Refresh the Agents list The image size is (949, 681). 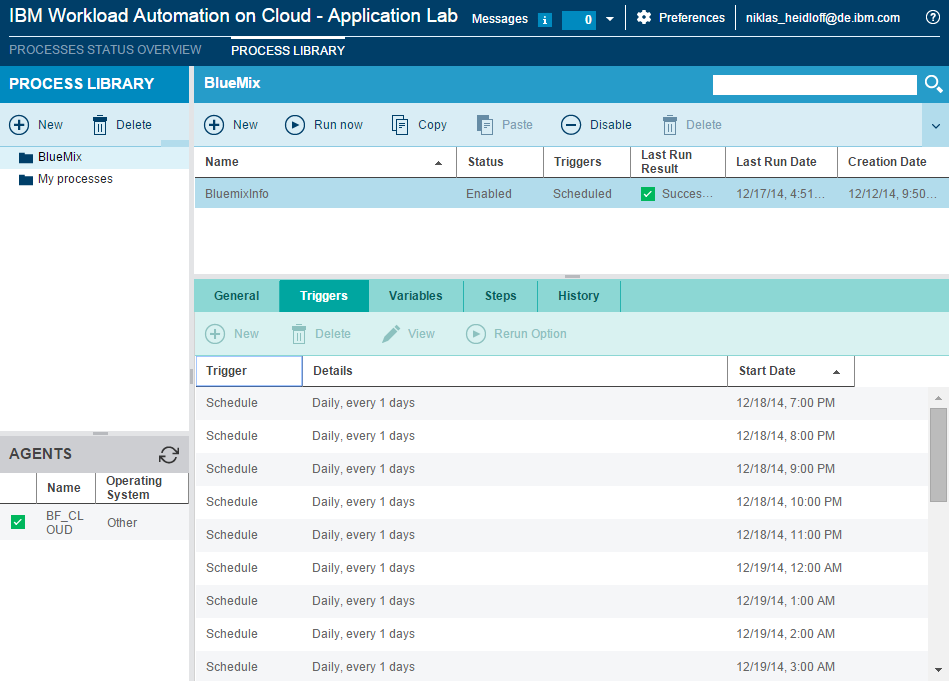click(169, 455)
